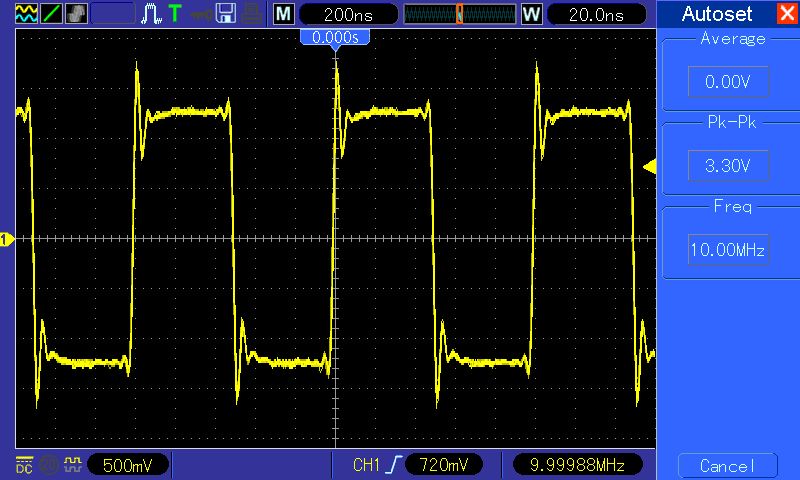
Task: Click the dual-waveform channel icon
Action: point(27,14)
